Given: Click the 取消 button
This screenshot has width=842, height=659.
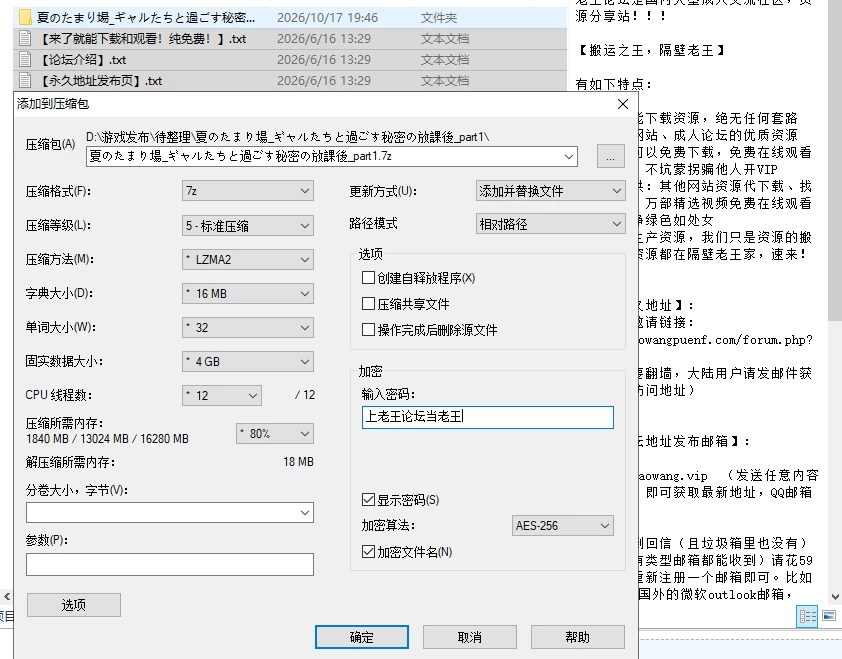Looking at the screenshot, I should [x=470, y=637].
